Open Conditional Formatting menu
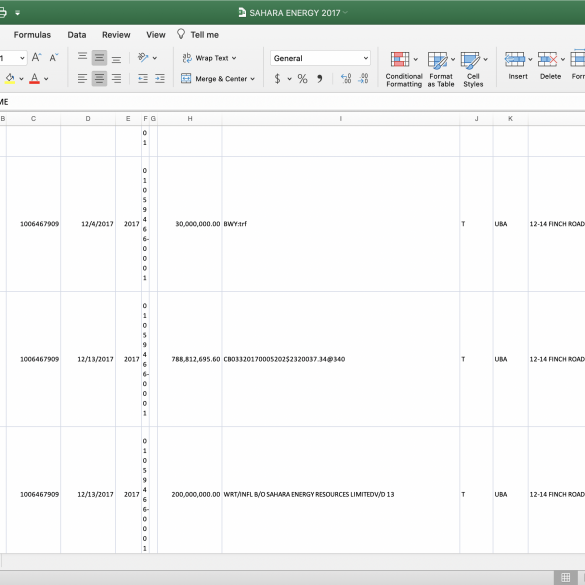The width and height of the screenshot is (585, 585). pos(404,70)
